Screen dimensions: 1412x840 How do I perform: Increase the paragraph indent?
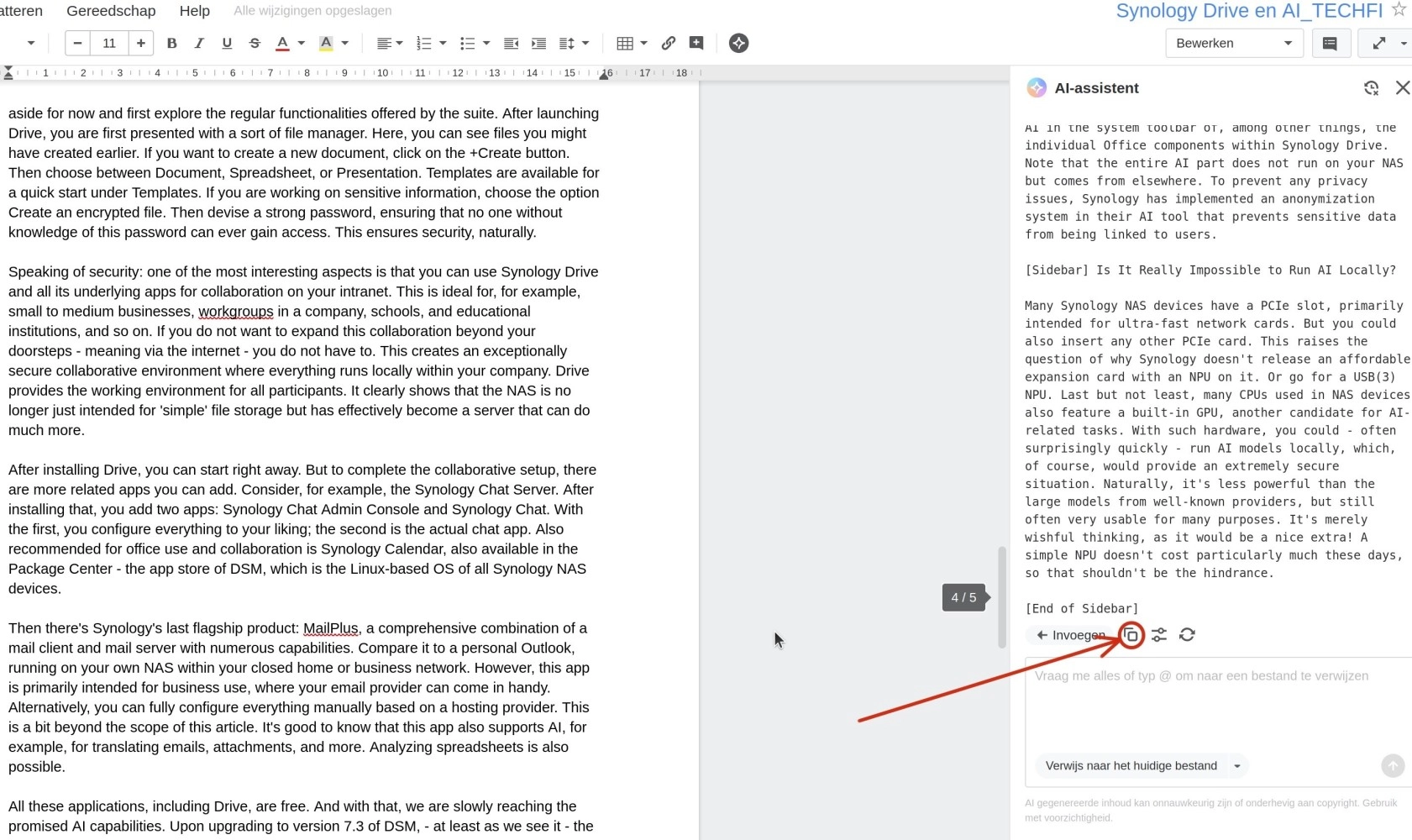tap(539, 43)
